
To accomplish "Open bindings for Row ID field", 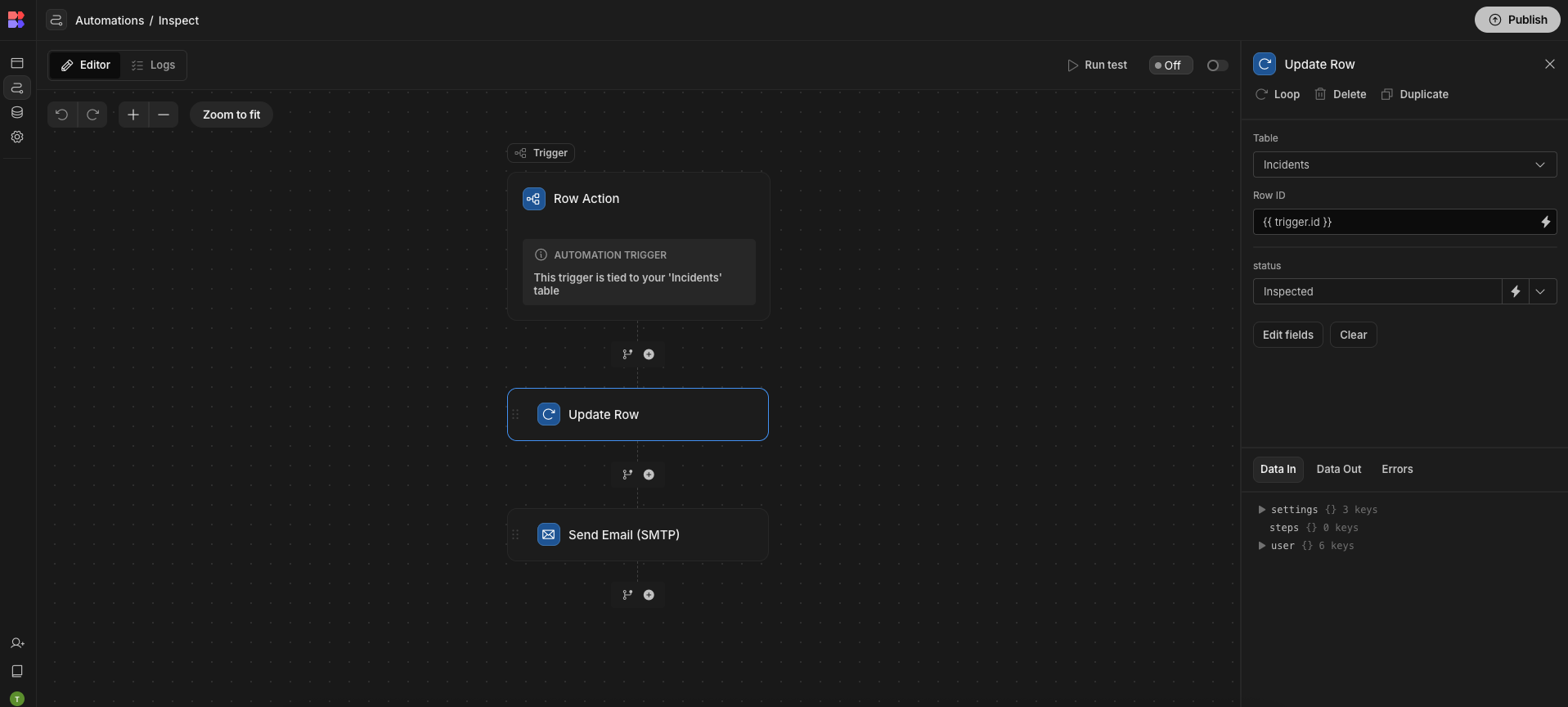I will click(1545, 222).
